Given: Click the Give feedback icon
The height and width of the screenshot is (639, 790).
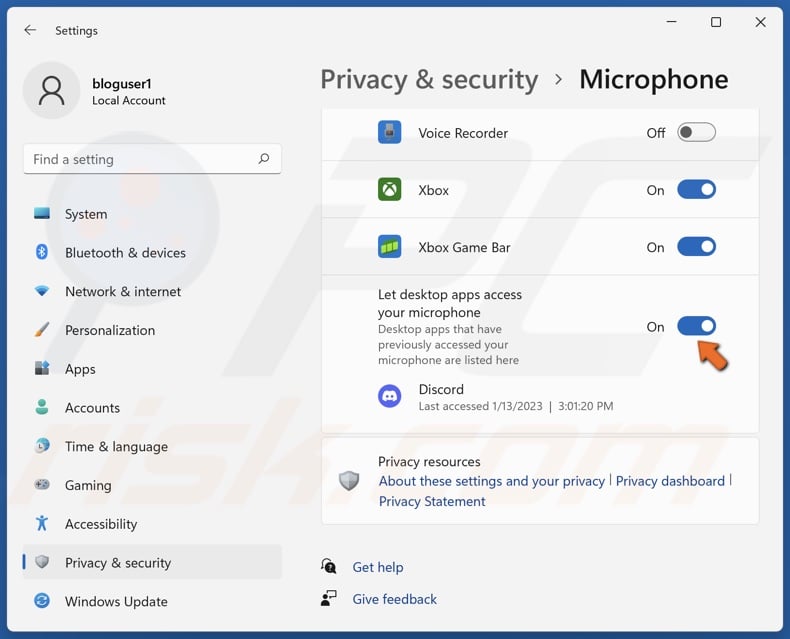Looking at the screenshot, I should [328, 599].
